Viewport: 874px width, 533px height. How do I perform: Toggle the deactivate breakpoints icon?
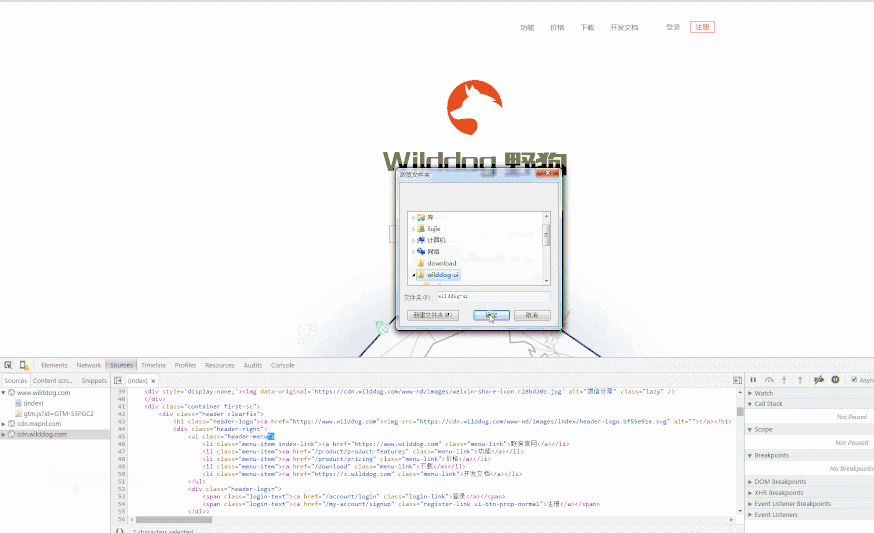[x=819, y=380]
